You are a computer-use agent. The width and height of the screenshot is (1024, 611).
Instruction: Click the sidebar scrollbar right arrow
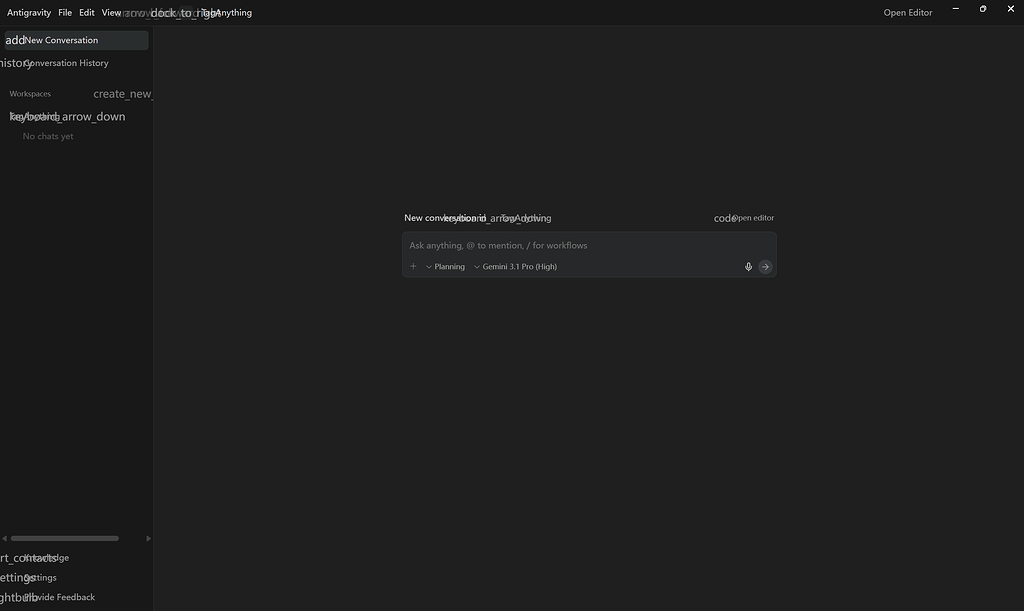coord(148,539)
